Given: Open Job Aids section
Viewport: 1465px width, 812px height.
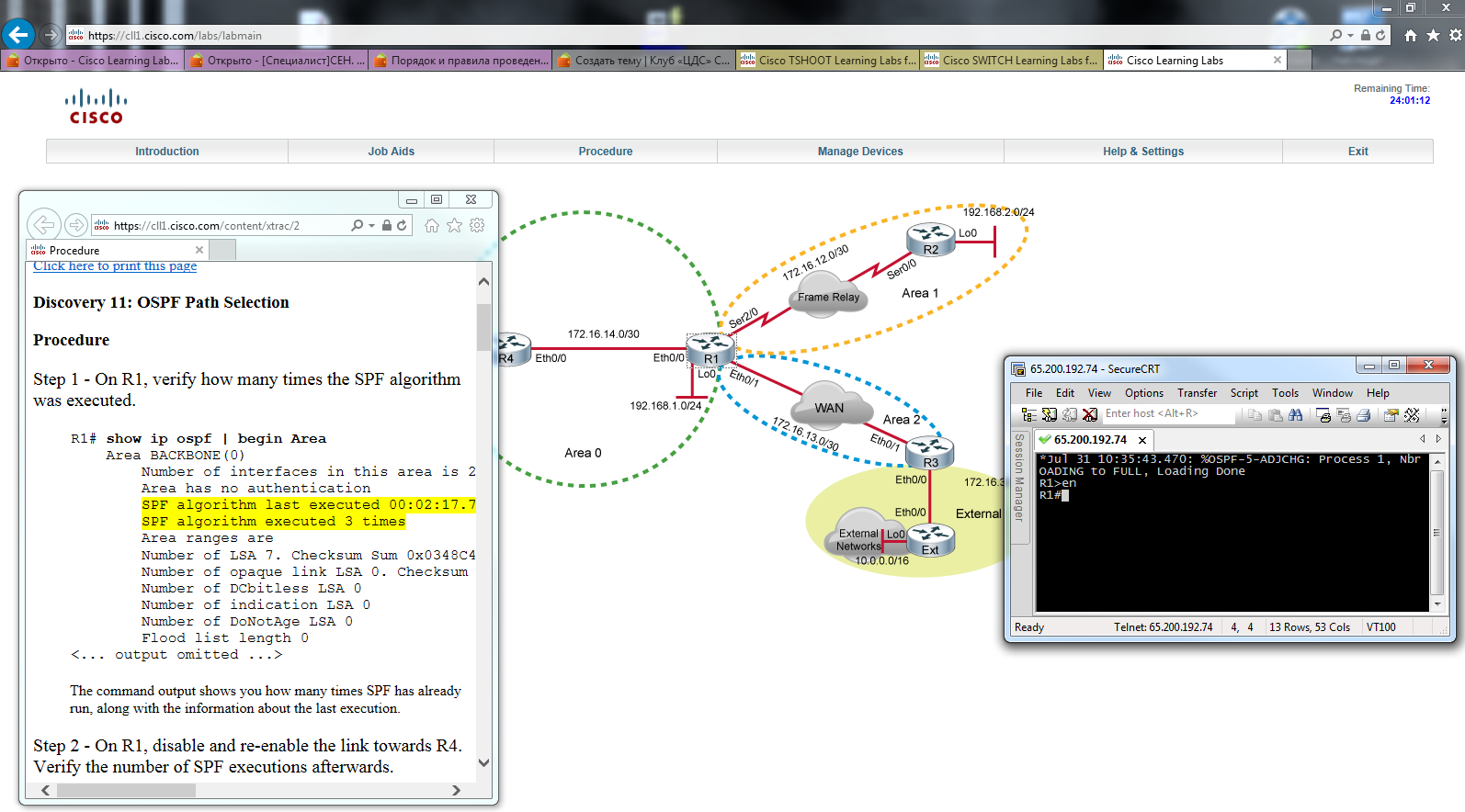Looking at the screenshot, I should [x=392, y=152].
